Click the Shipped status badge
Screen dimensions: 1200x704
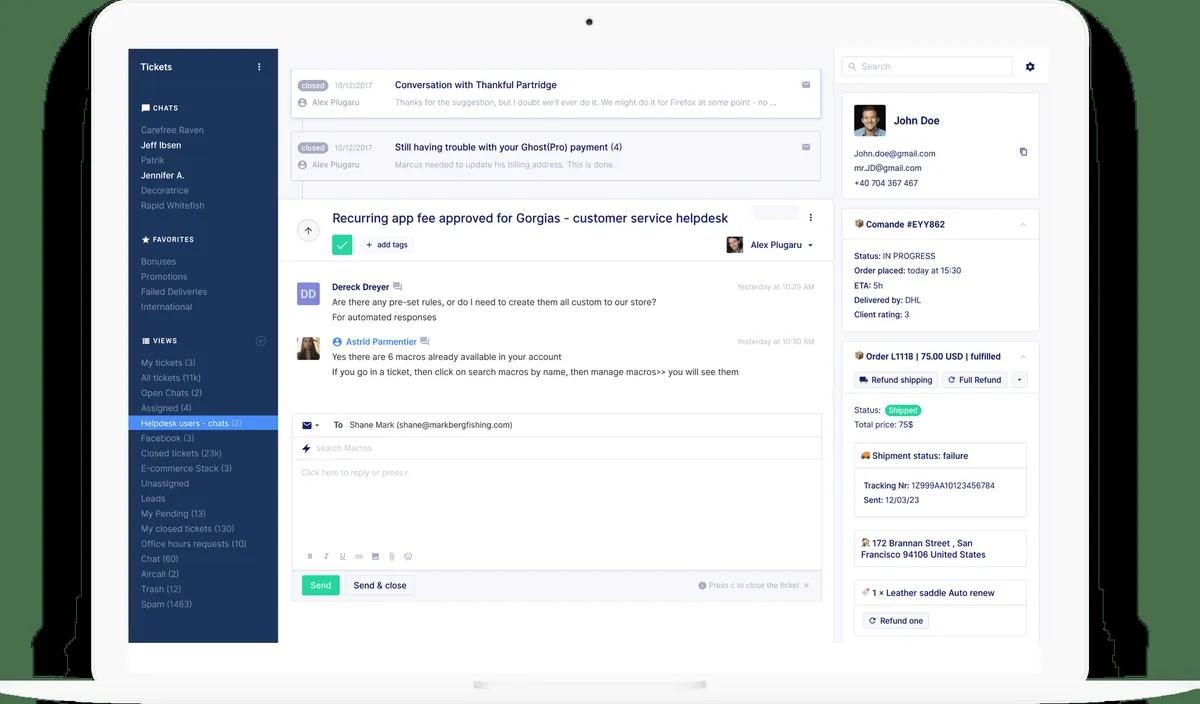tap(902, 410)
